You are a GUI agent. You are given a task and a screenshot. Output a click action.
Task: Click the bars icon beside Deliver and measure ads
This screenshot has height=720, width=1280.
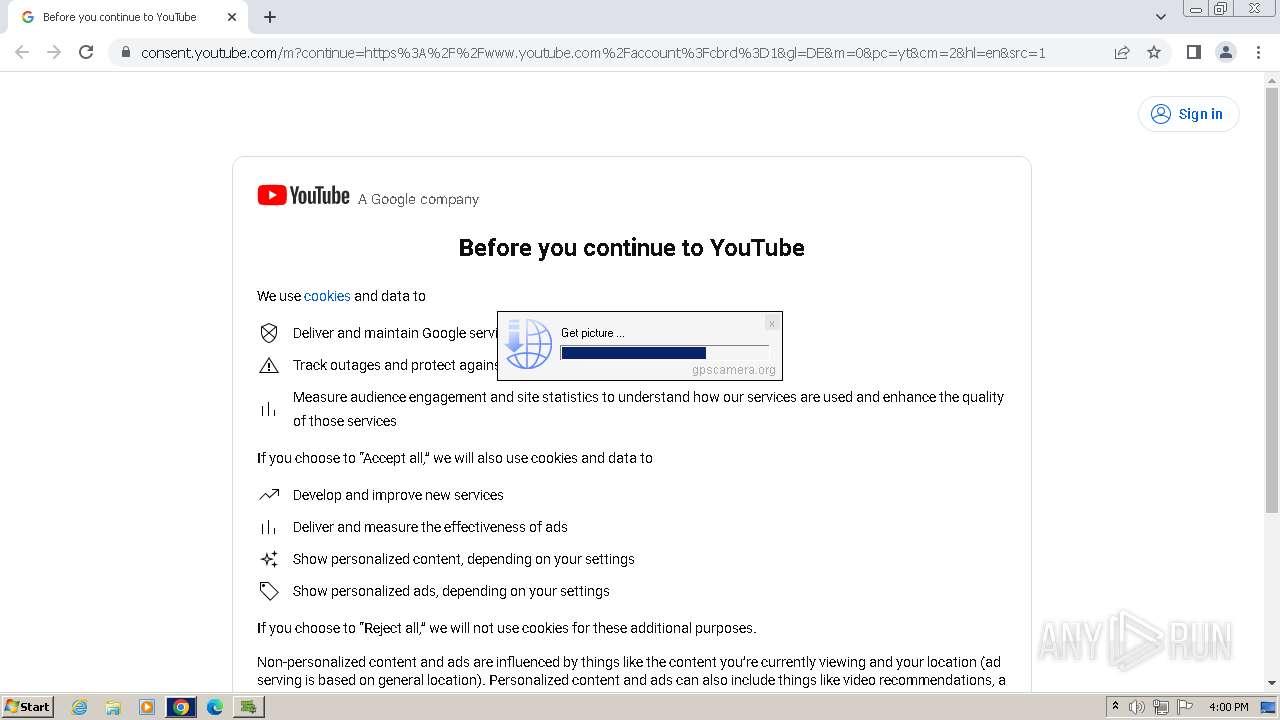[x=269, y=527]
